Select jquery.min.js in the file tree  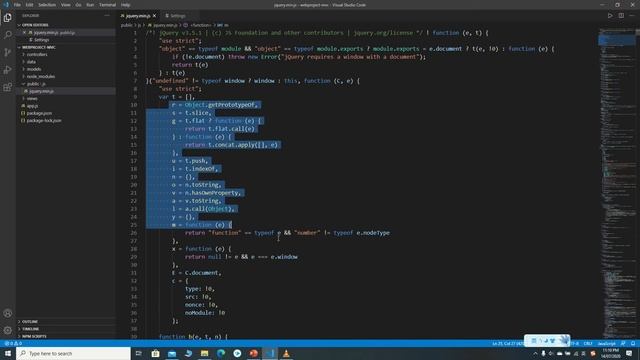click(x=41, y=91)
